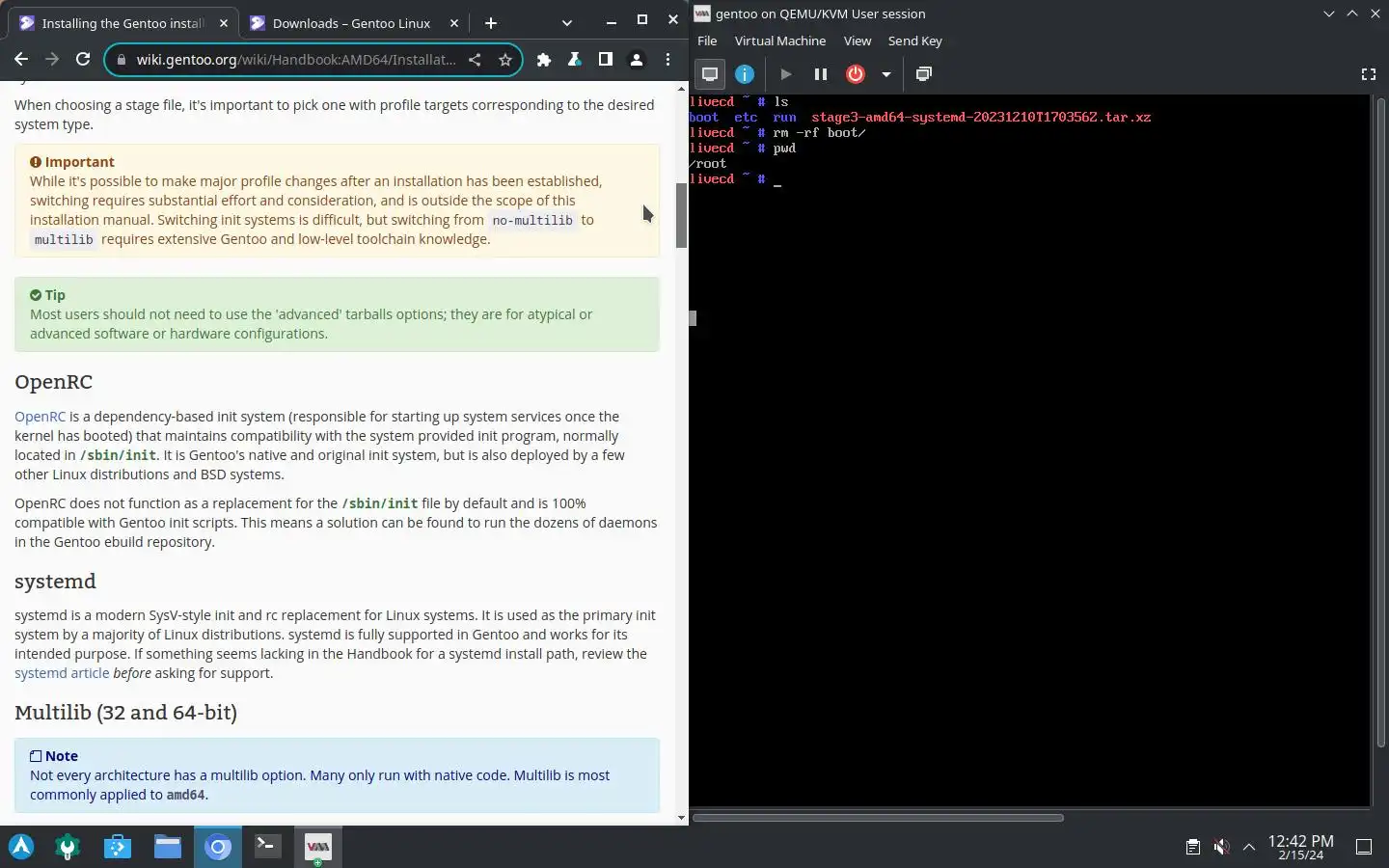Image resolution: width=1389 pixels, height=868 pixels.
Task: Follow the OpenRC link
Action: coord(40,417)
